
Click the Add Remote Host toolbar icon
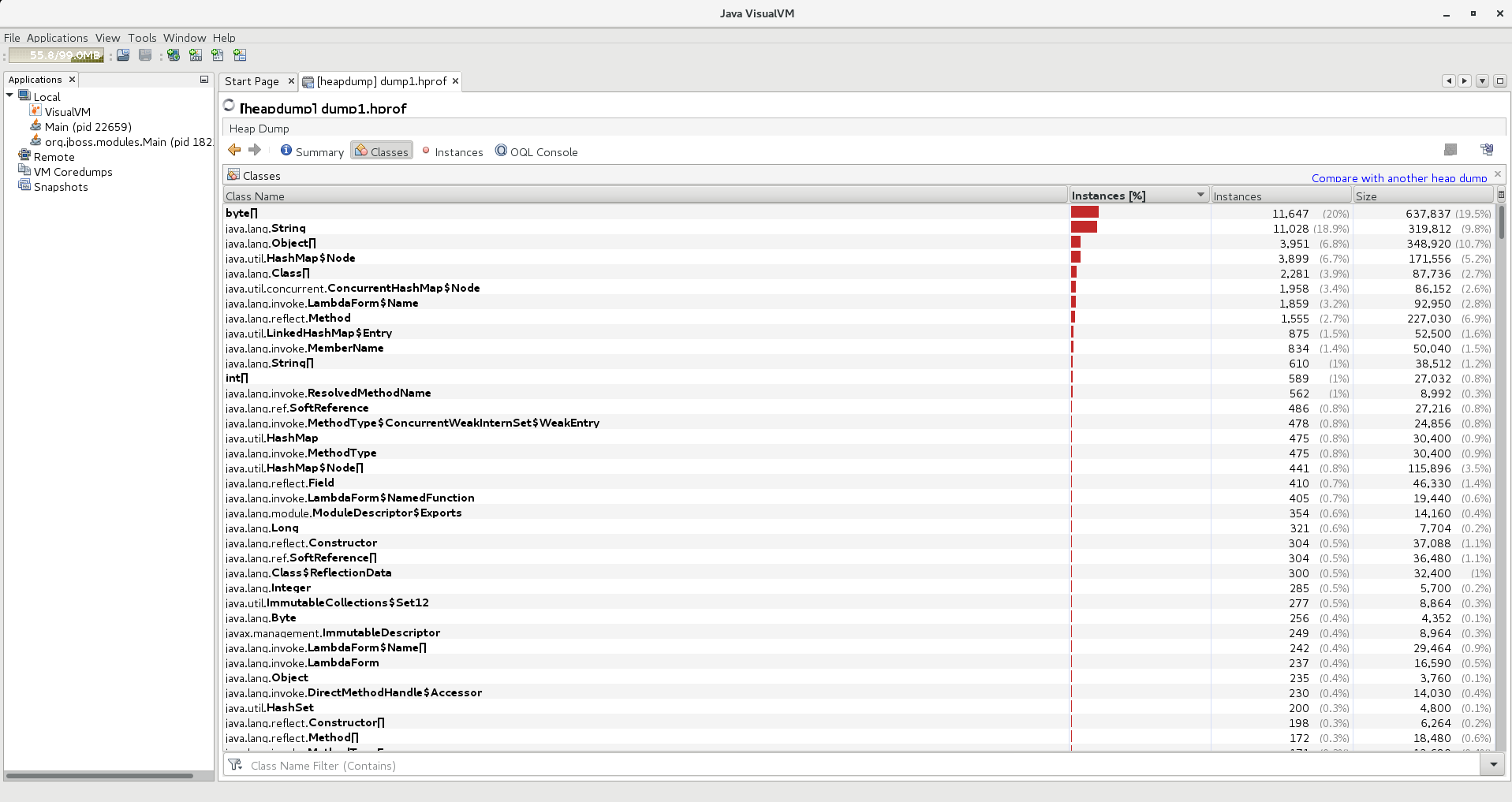pos(174,55)
